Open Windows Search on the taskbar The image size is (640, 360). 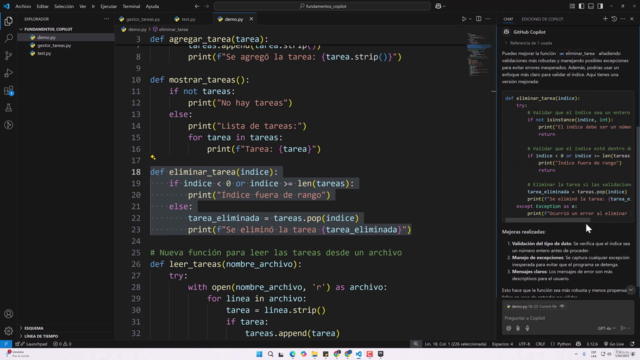[x=270, y=354]
